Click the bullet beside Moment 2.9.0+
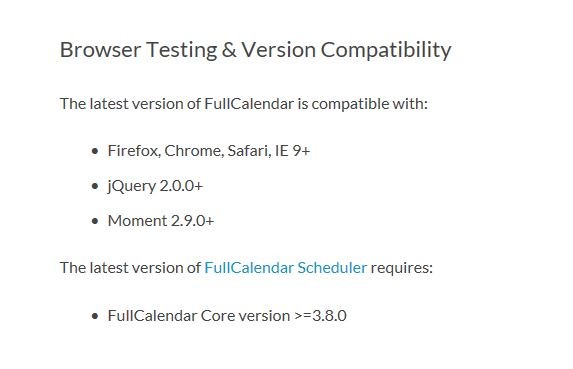This screenshot has width=573, height=369. click(x=95, y=221)
